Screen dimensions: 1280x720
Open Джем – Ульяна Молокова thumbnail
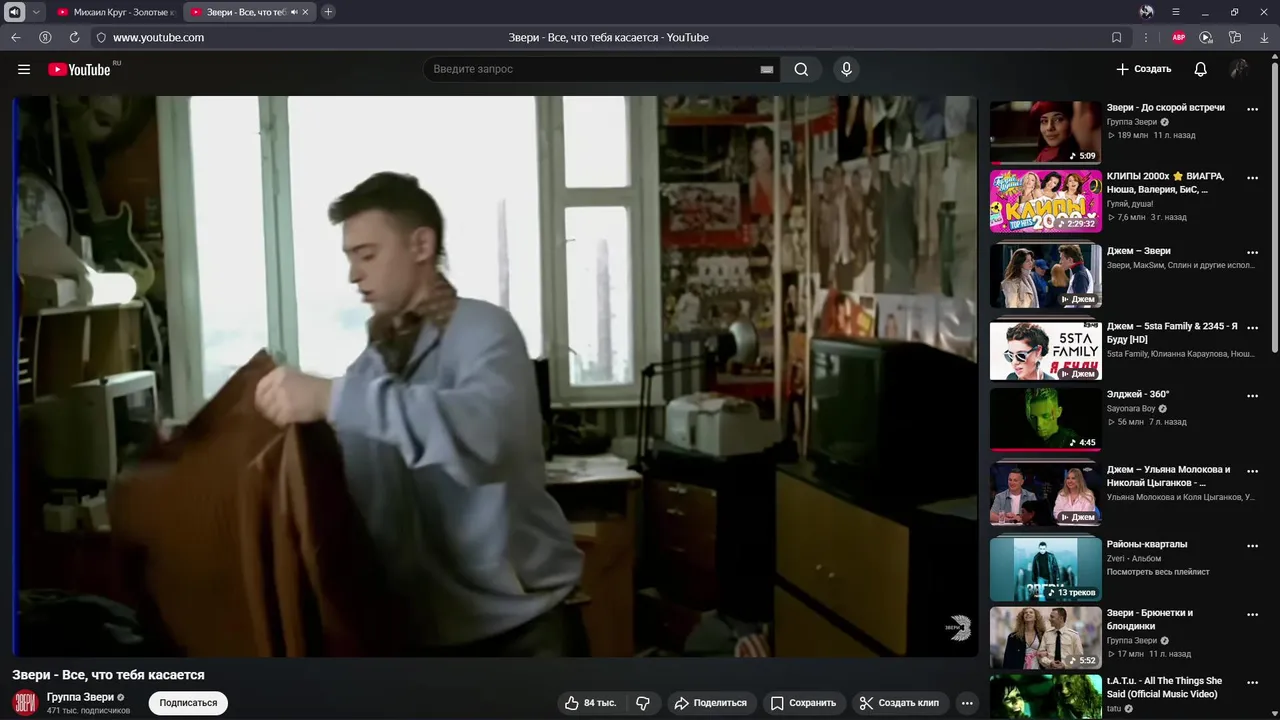coord(1045,494)
